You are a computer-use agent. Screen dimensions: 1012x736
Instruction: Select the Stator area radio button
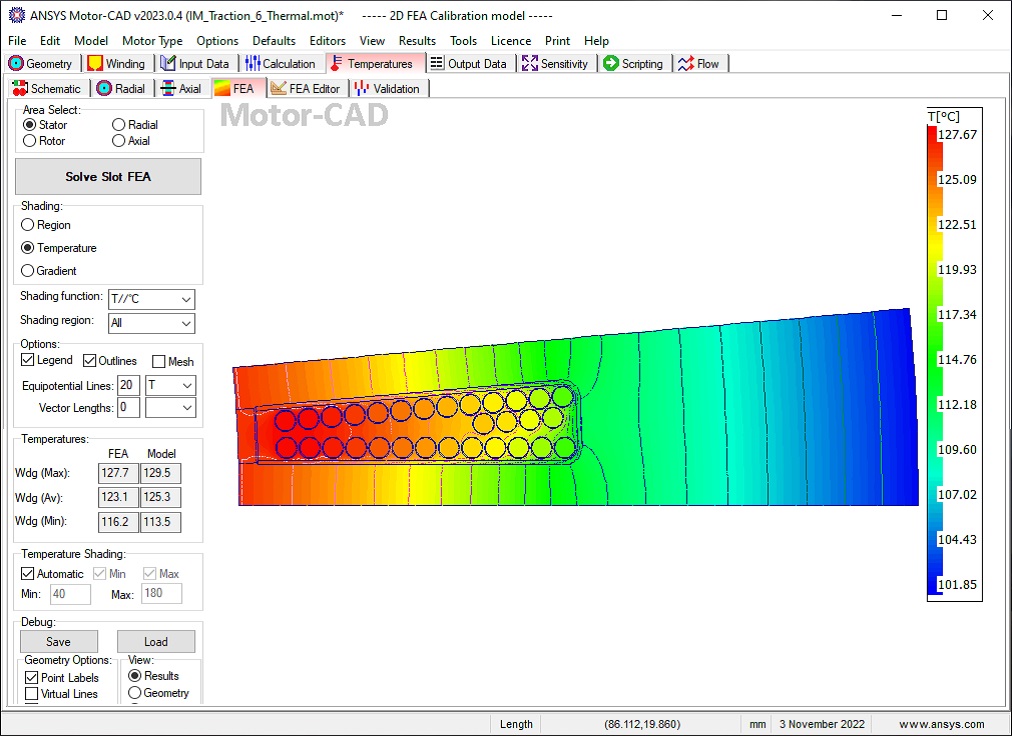[x=29, y=125]
